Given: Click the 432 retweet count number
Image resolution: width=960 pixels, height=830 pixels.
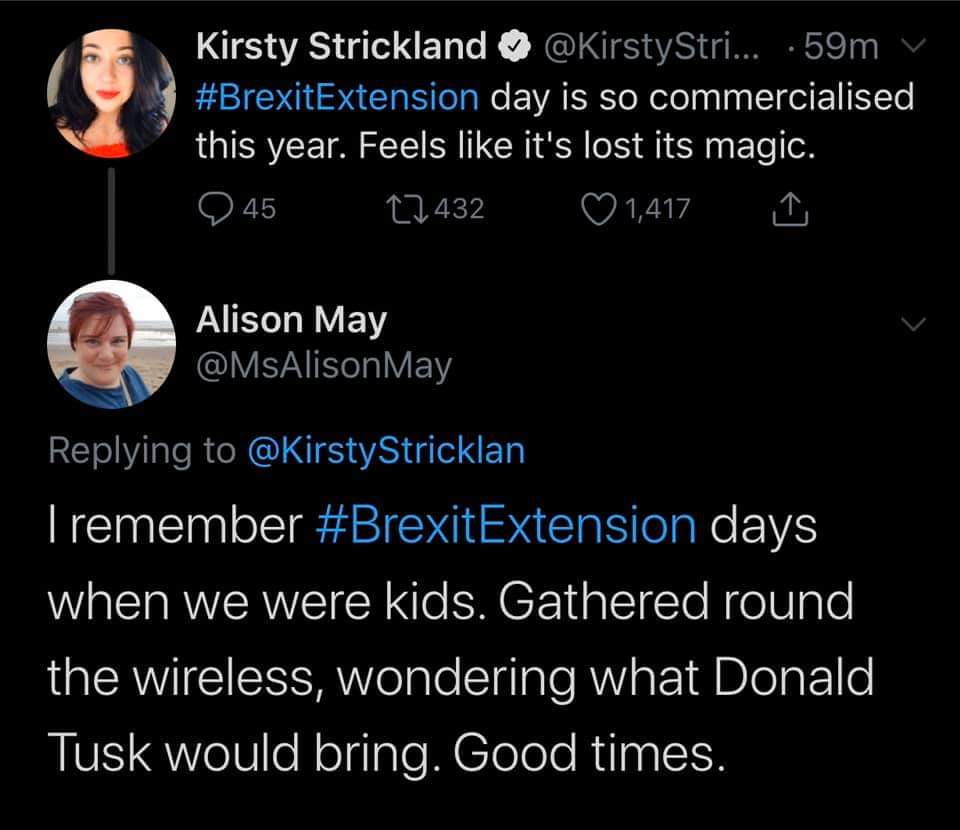Looking at the screenshot, I should coord(460,208).
